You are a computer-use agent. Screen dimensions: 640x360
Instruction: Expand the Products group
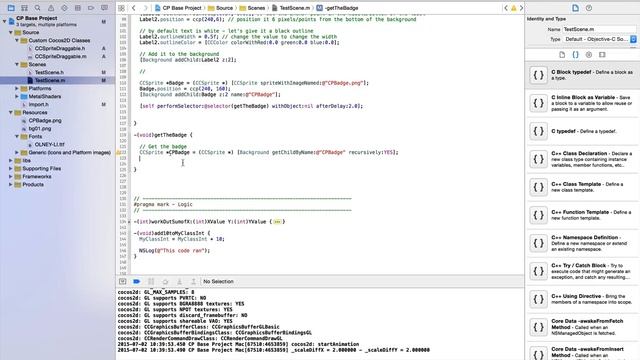pos(11,184)
